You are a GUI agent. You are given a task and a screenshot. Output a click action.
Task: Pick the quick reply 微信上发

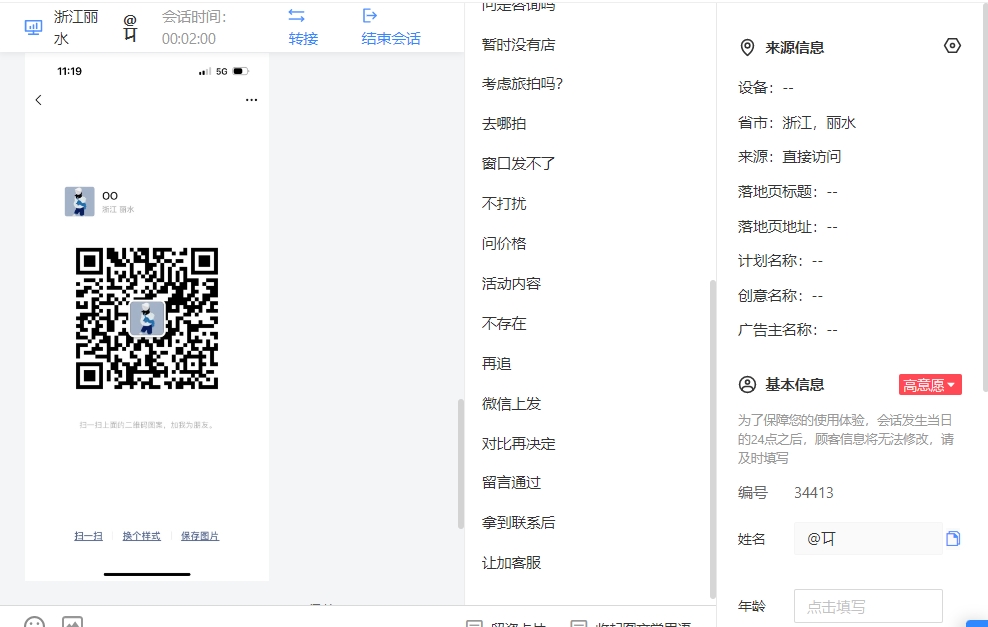click(512, 404)
